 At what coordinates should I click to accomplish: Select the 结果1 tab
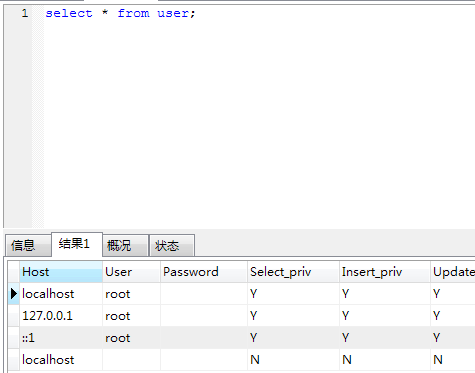pyautogui.click(x=77, y=244)
